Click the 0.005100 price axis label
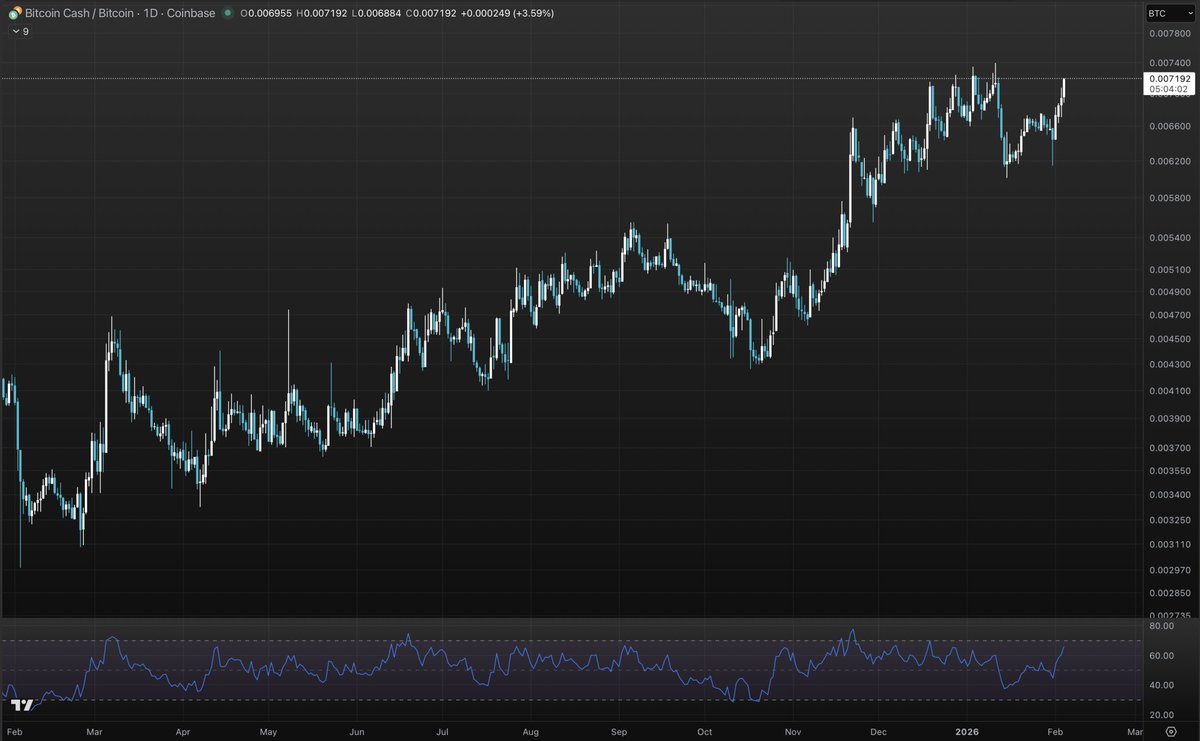This screenshot has width=1200, height=741. [1169, 269]
